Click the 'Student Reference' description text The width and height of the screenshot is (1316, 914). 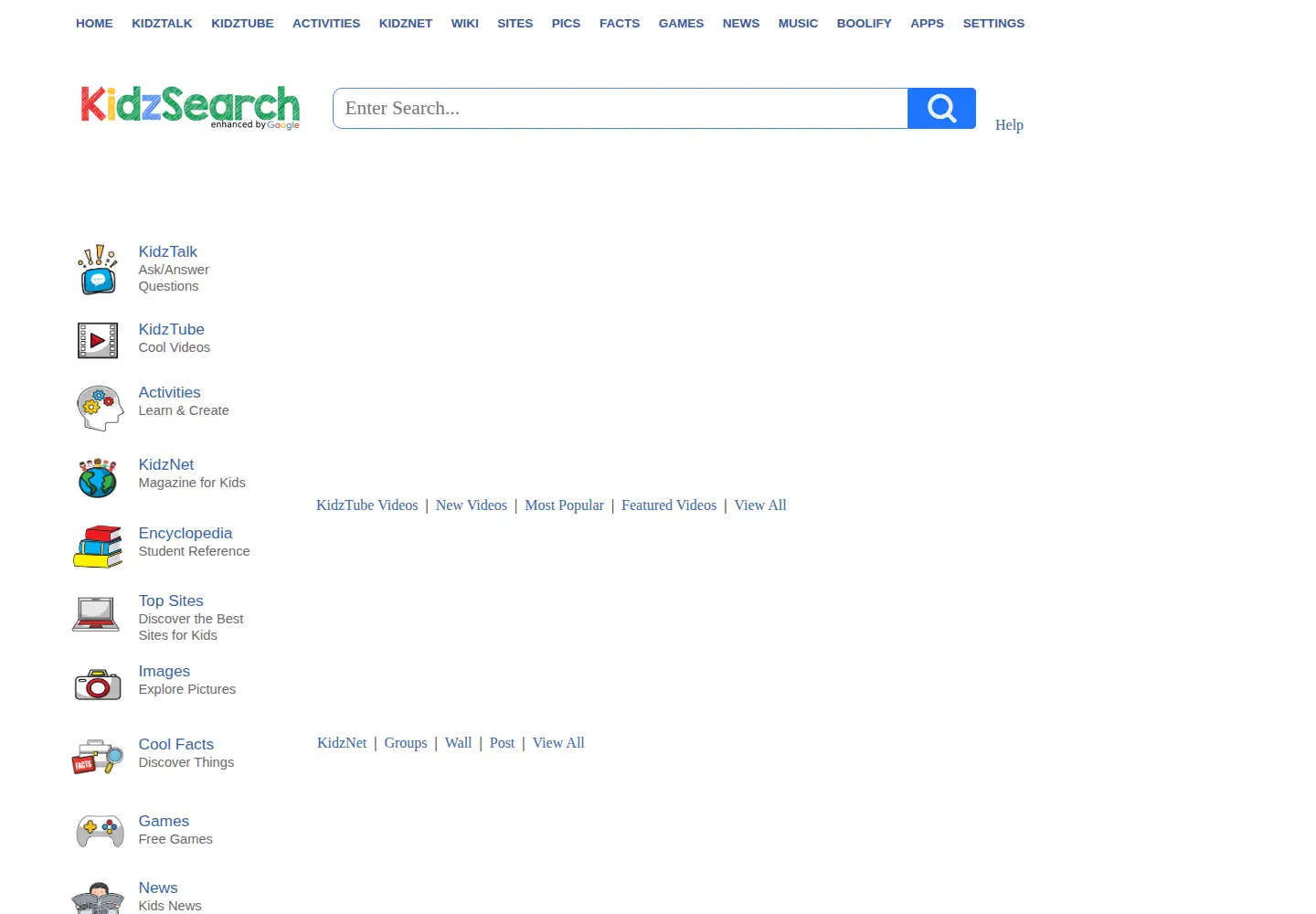(194, 551)
